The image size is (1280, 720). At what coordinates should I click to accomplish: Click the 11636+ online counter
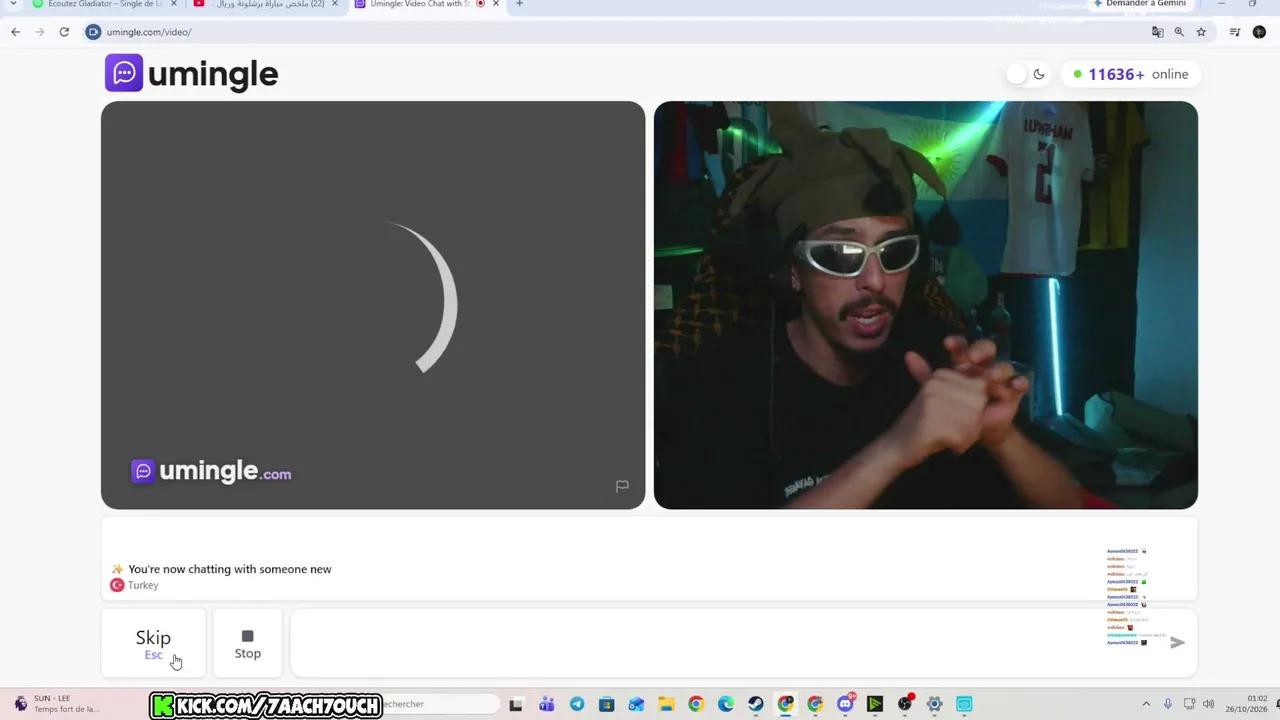(1130, 74)
